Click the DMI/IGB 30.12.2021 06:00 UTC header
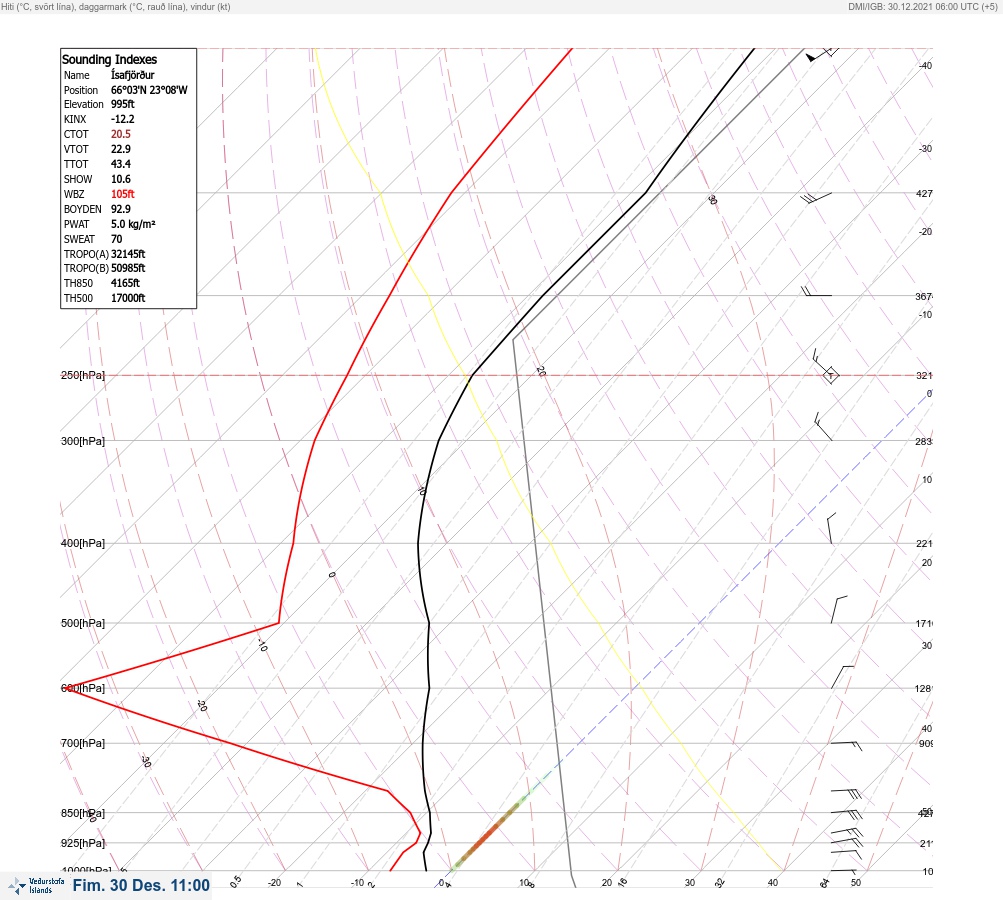The image size is (1003, 900). click(922, 6)
